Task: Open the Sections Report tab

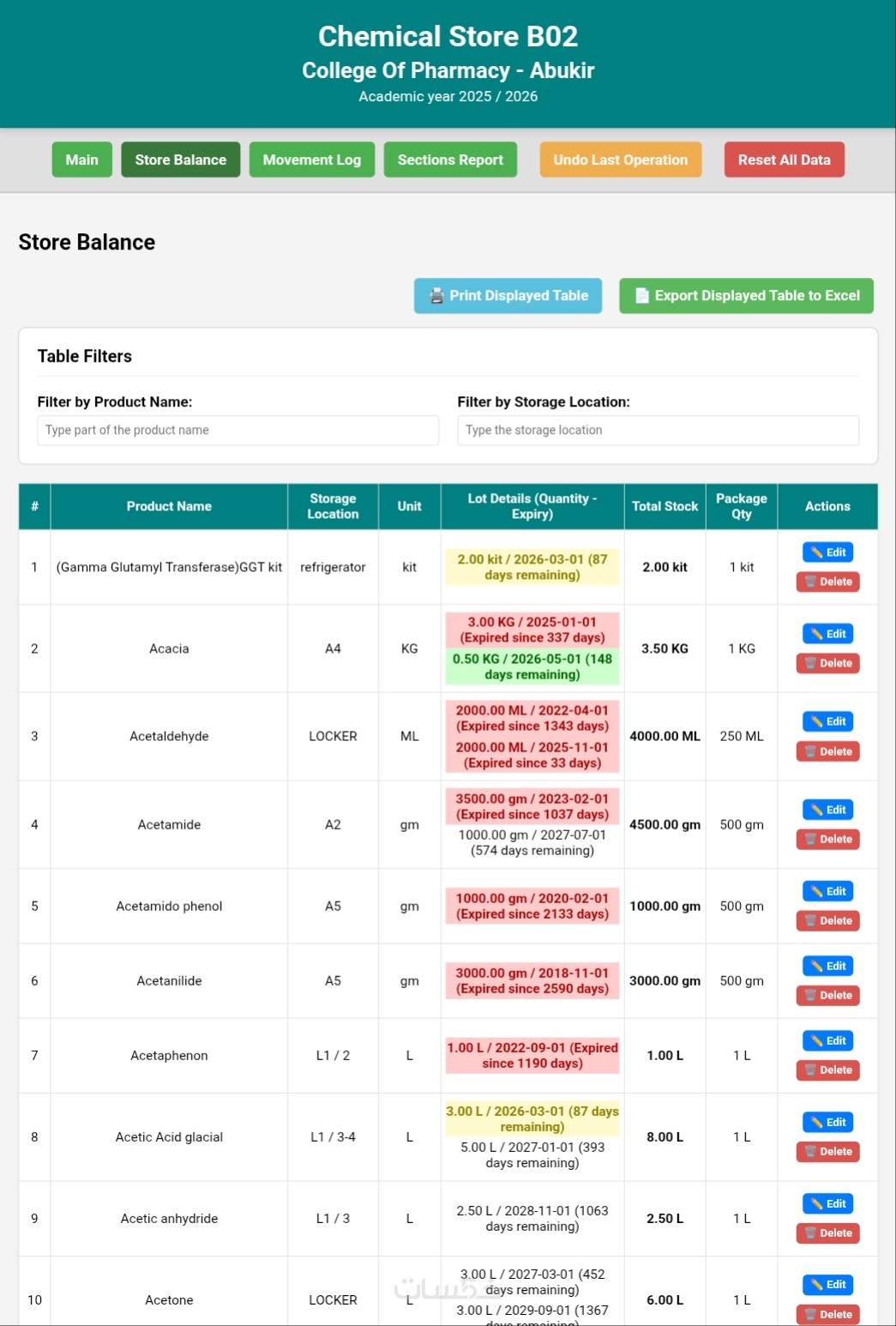Action: pyautogui.click(x=450, y=160)
